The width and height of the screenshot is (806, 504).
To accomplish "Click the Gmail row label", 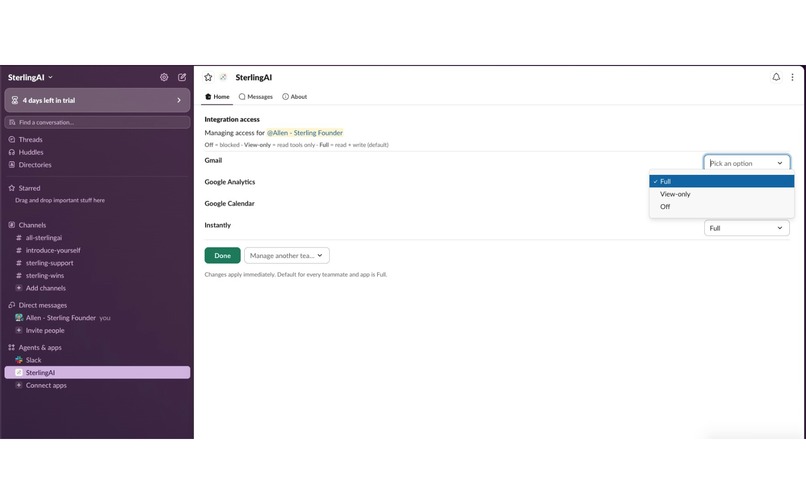I will (213, 160).
